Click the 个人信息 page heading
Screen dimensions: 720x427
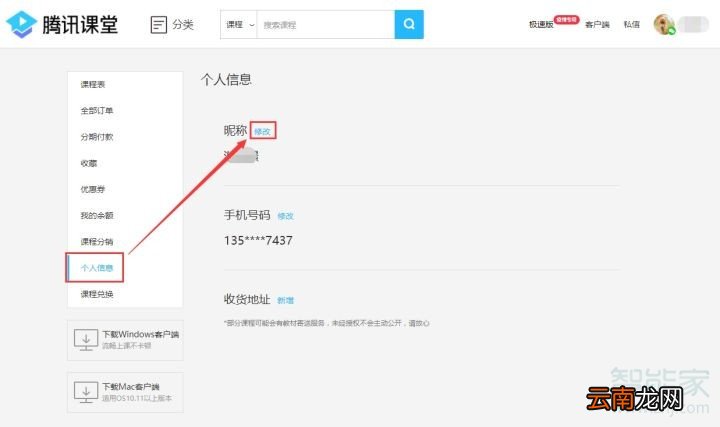226,79
